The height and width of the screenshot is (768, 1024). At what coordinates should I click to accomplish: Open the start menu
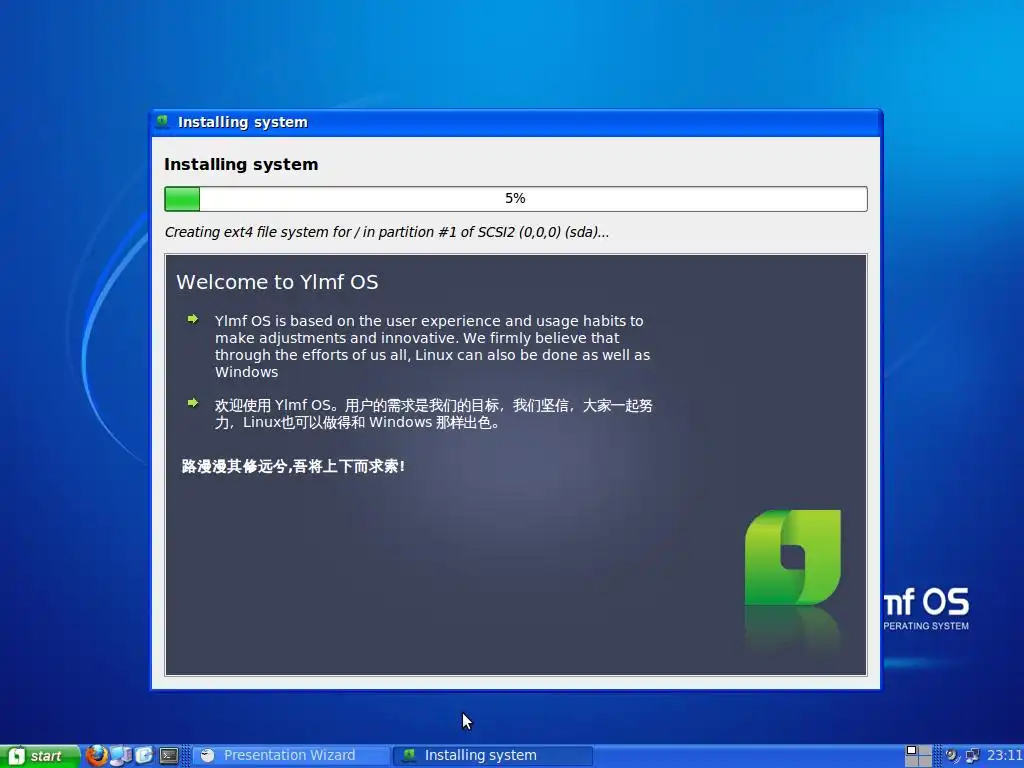[40, 756]
